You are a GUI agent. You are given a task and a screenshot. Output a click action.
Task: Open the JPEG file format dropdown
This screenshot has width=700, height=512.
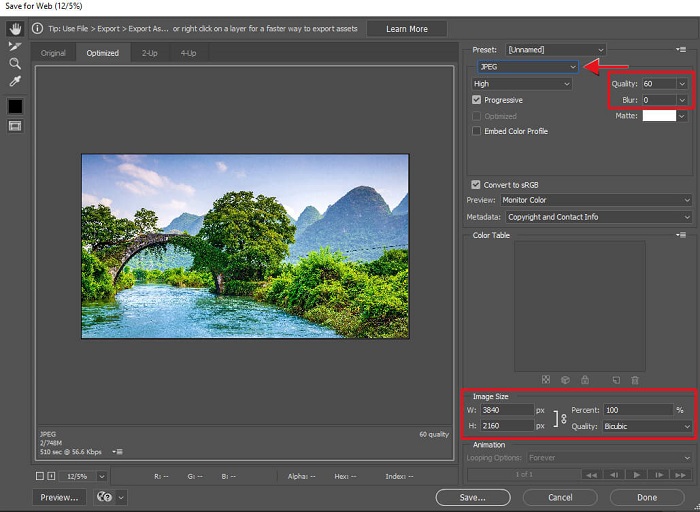528,67
